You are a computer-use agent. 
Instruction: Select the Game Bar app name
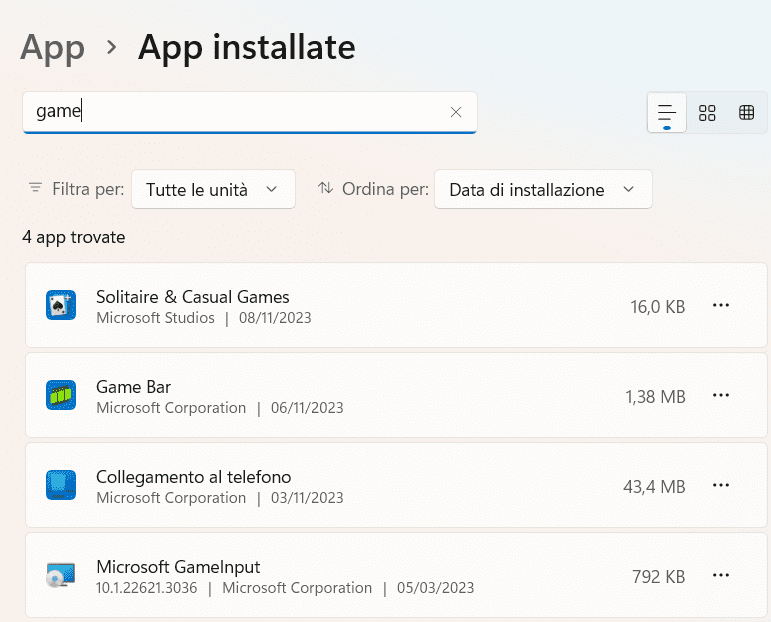pos(133,387)
